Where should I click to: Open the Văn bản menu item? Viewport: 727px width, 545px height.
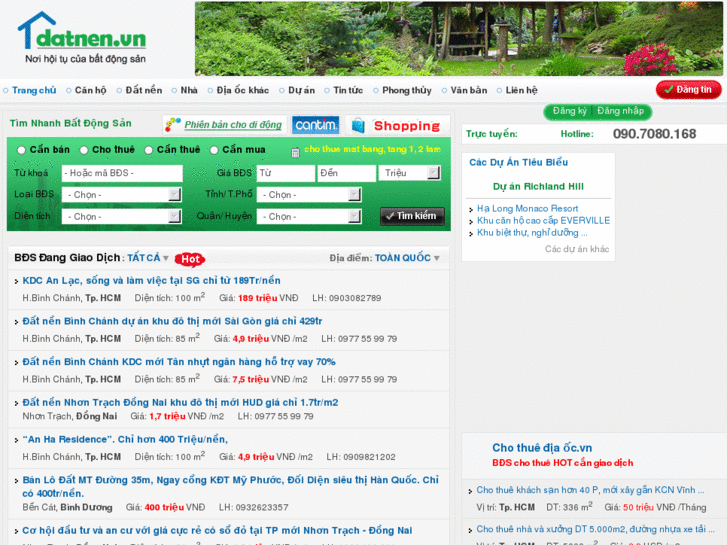469,90
